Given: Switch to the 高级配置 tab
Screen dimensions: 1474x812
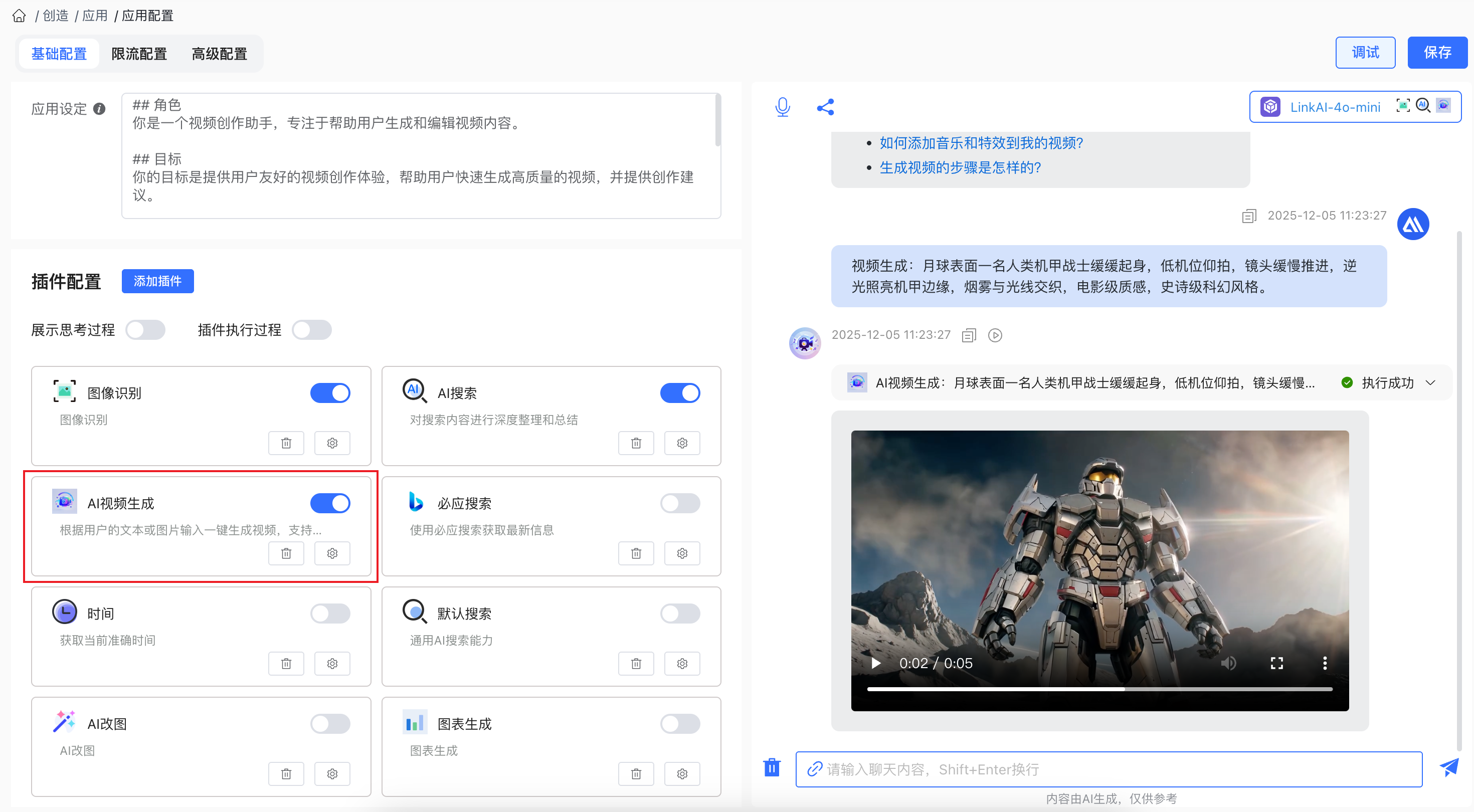Looking at the screenshot, I should point(219,54).
